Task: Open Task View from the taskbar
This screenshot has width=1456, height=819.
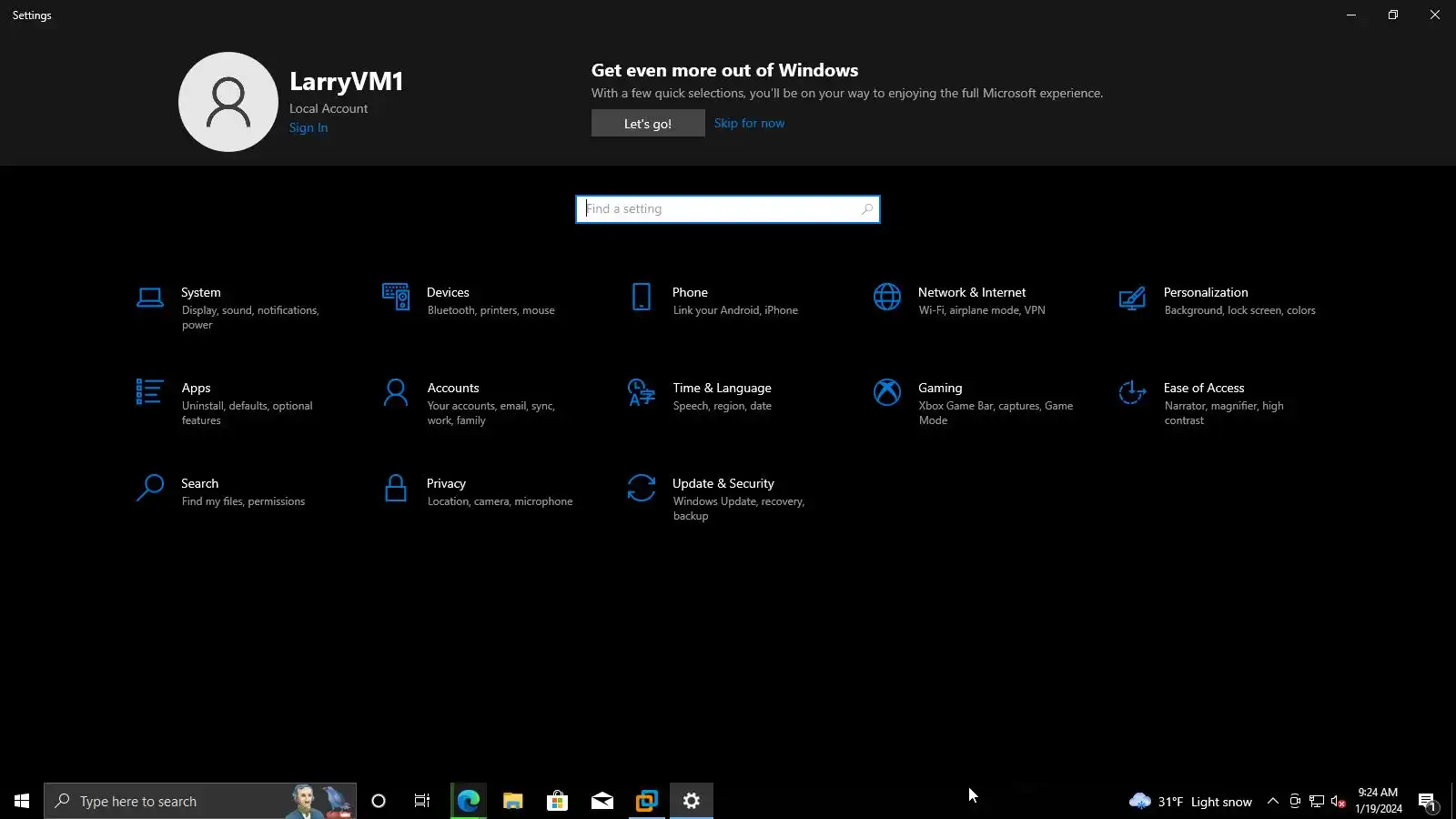Action: point(422,801)
